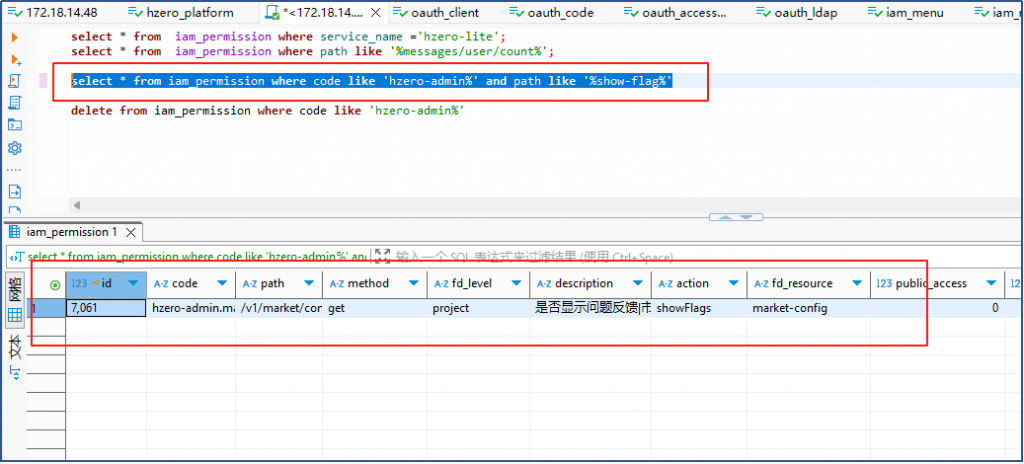Toggle the green record-mode icon in grid corner
The height and width of the screenshot is (464, 1024).
tap(53, 284)
